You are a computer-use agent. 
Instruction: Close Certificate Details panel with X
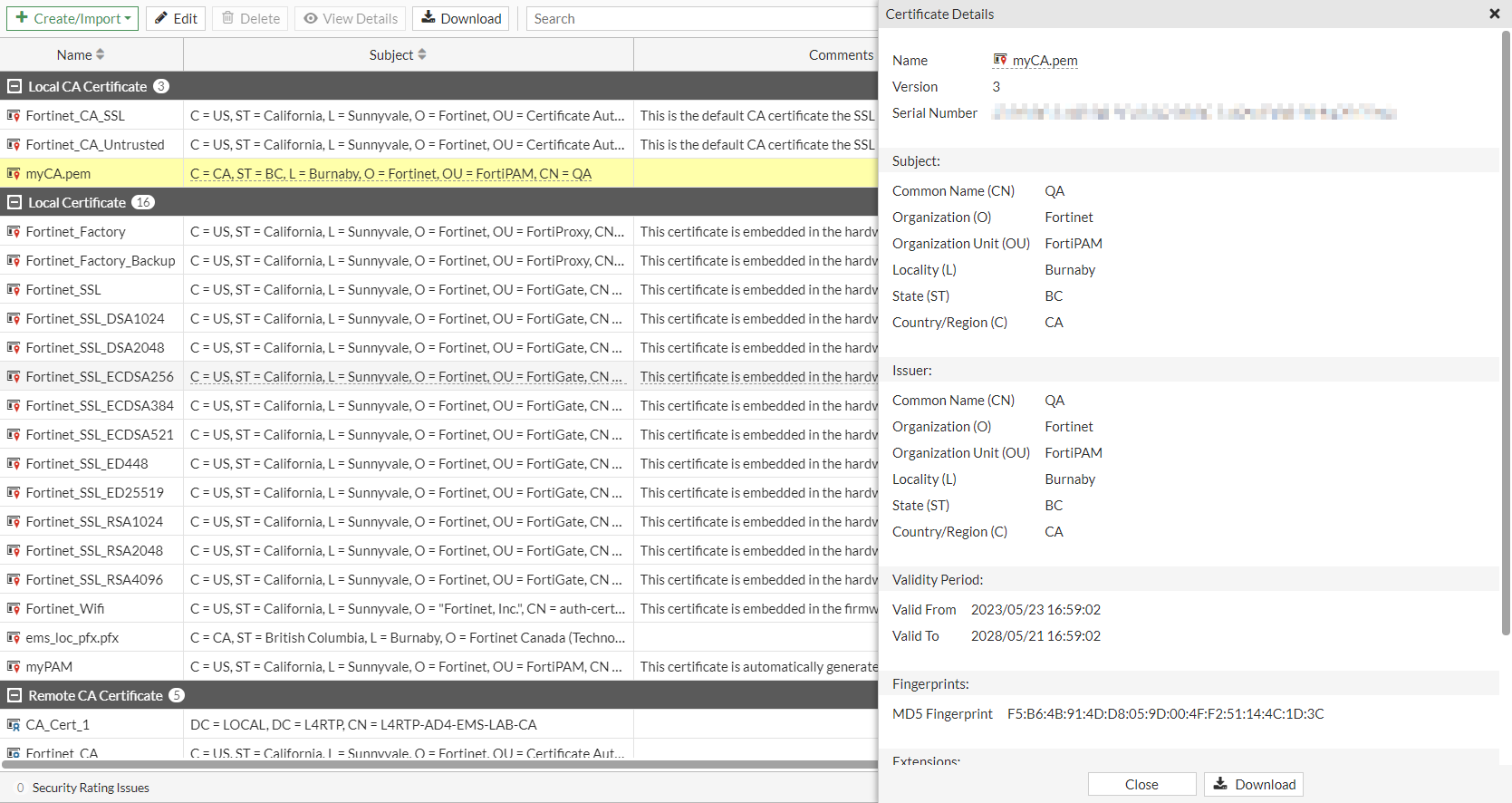[x=1494, y=14]
